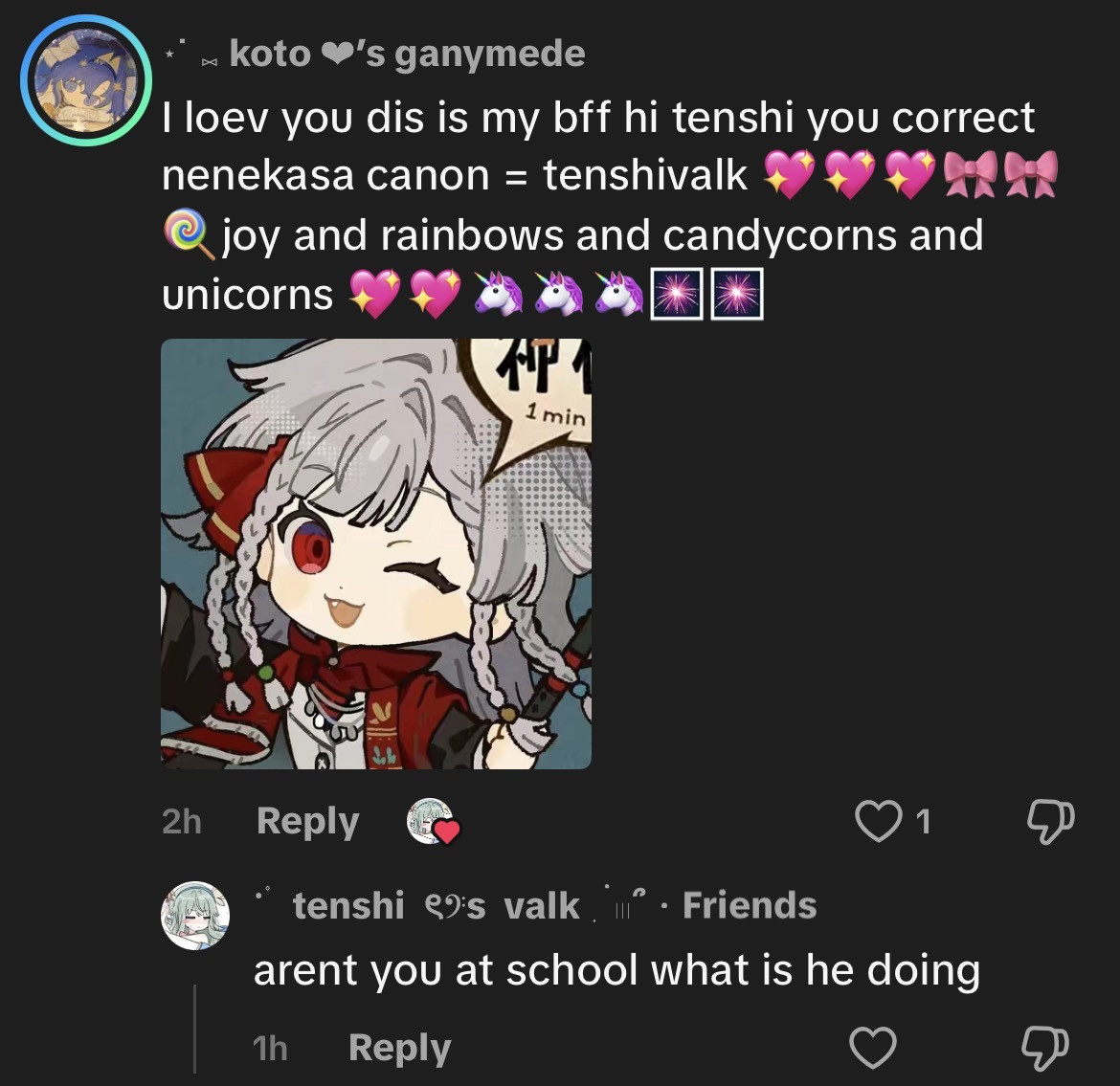This screenshot has width=1120, height=1086.
Task: Tap the '1 min' speech bubble in image
Action: pos(556,415)
